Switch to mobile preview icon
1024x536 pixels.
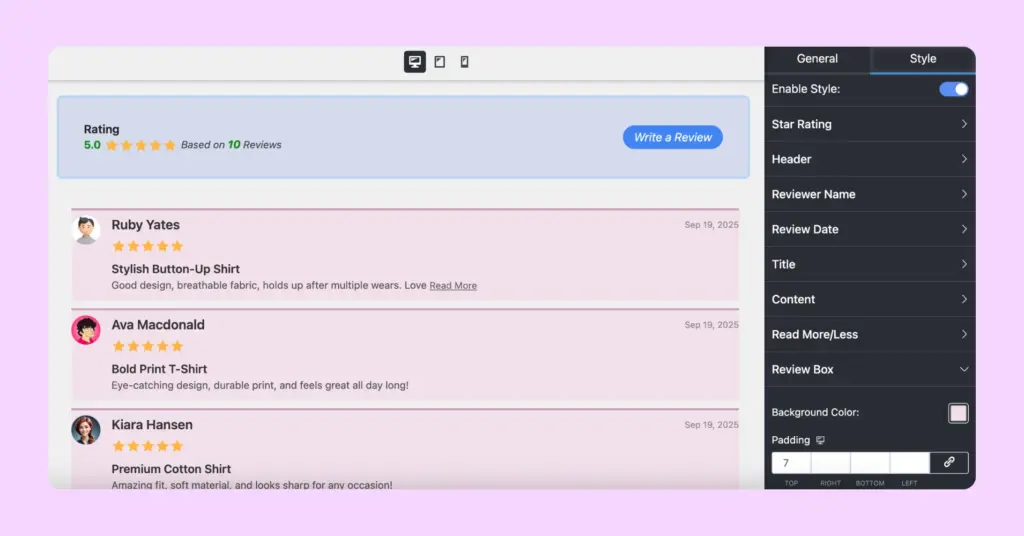click(x=465, y=62)
